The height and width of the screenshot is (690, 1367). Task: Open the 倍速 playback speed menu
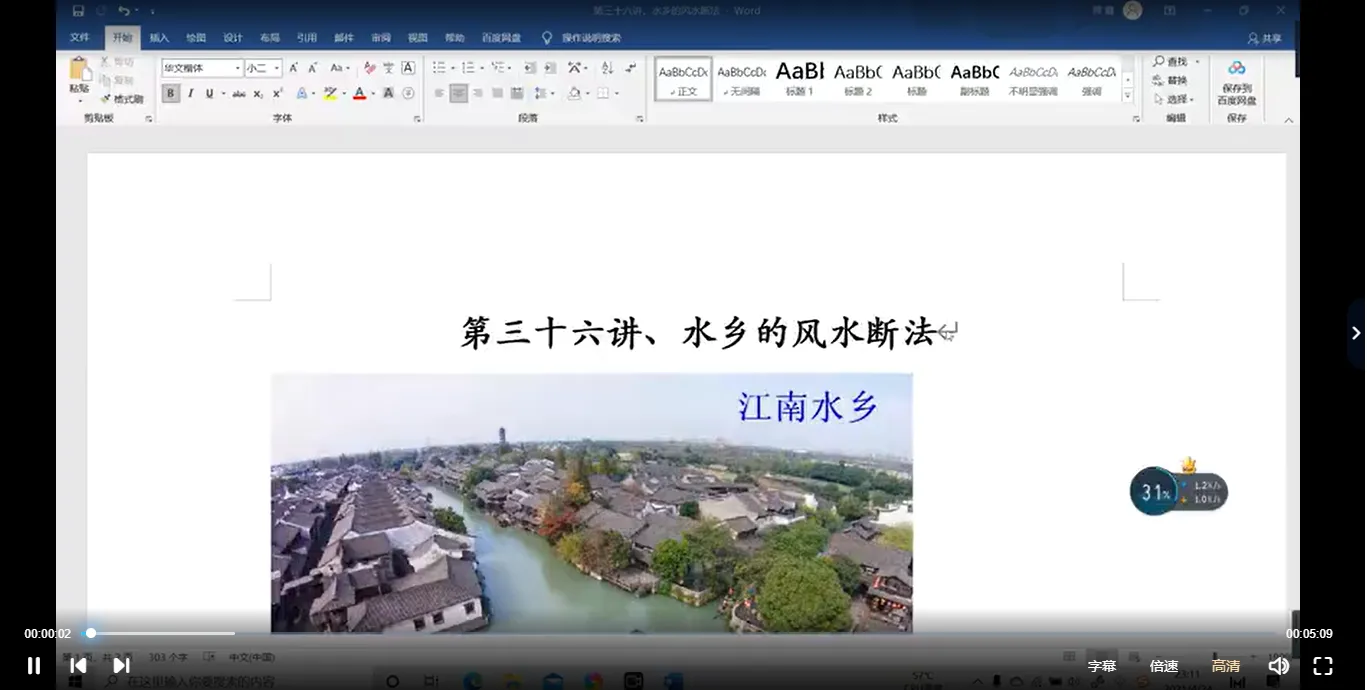click(1164, 666)
